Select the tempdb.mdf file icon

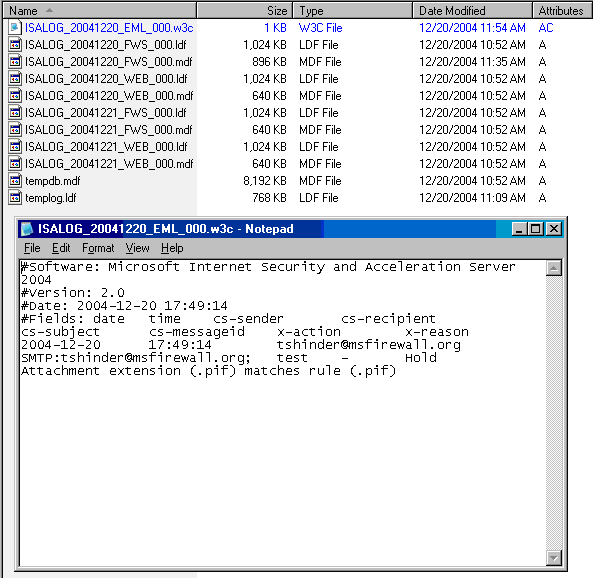15,181
